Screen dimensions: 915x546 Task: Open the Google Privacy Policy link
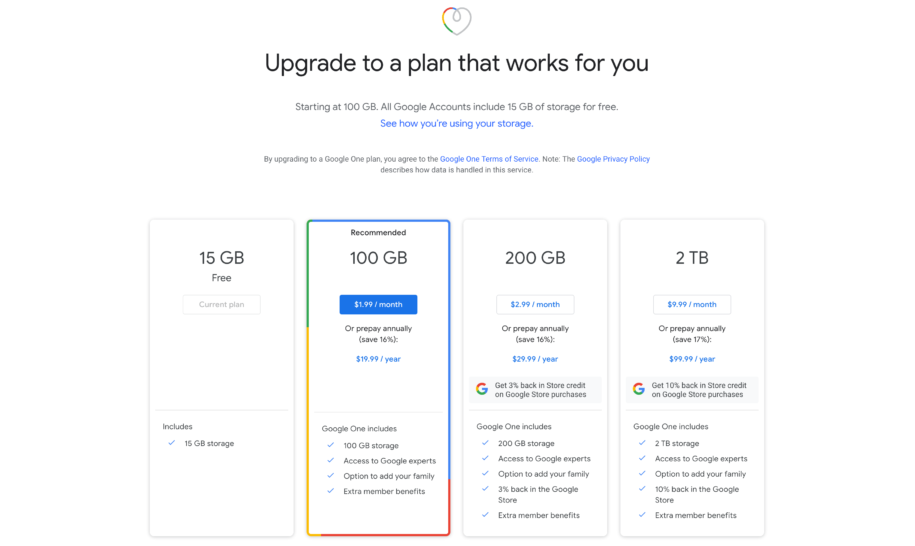tap(613, 159)
